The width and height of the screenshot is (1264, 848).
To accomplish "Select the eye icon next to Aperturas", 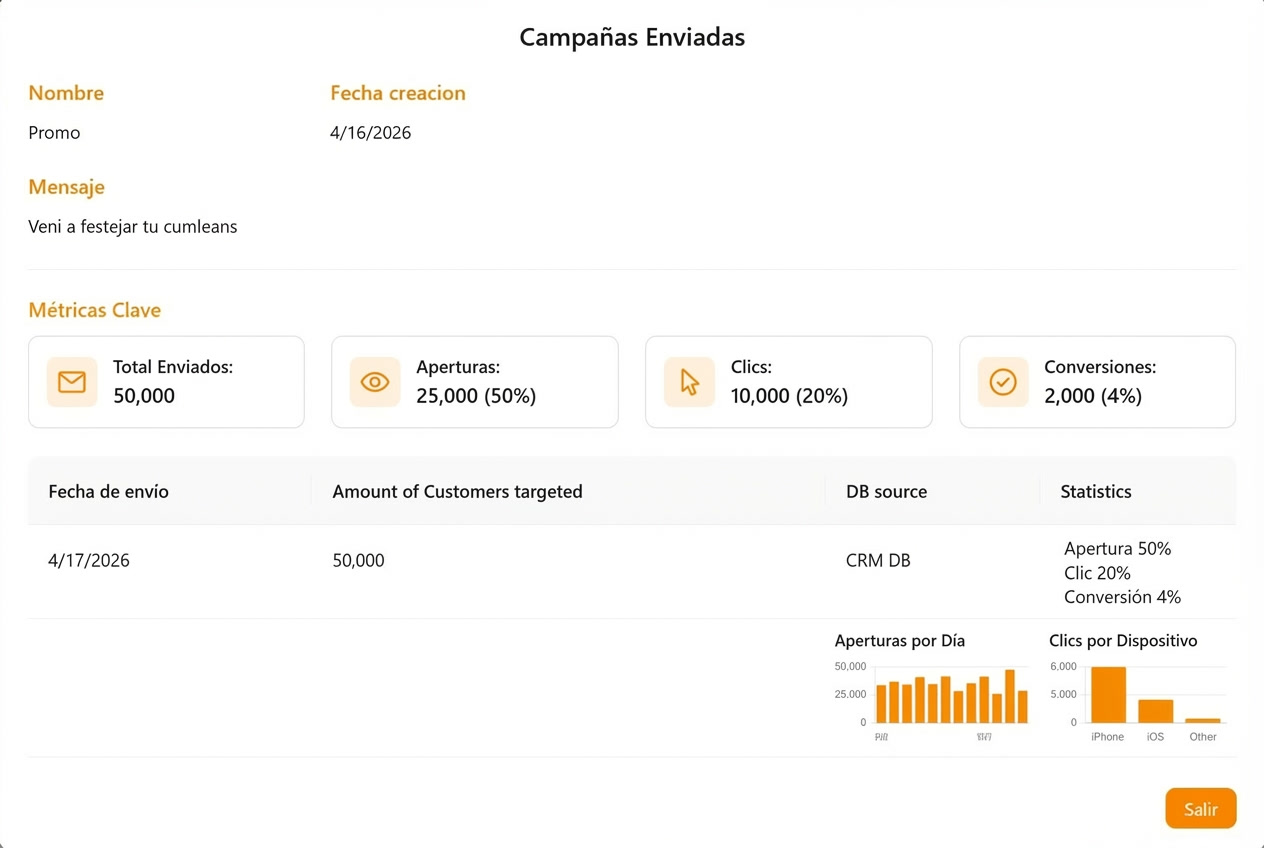I will (374, 381).
